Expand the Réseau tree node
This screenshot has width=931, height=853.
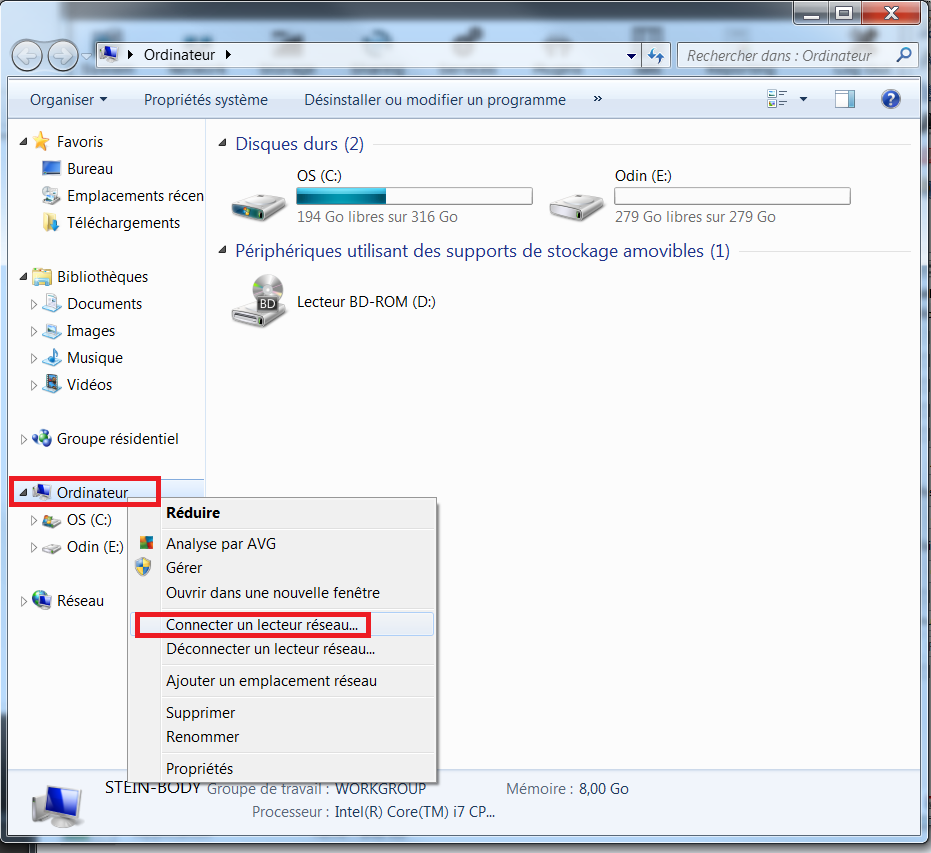(x=24, y=601)
